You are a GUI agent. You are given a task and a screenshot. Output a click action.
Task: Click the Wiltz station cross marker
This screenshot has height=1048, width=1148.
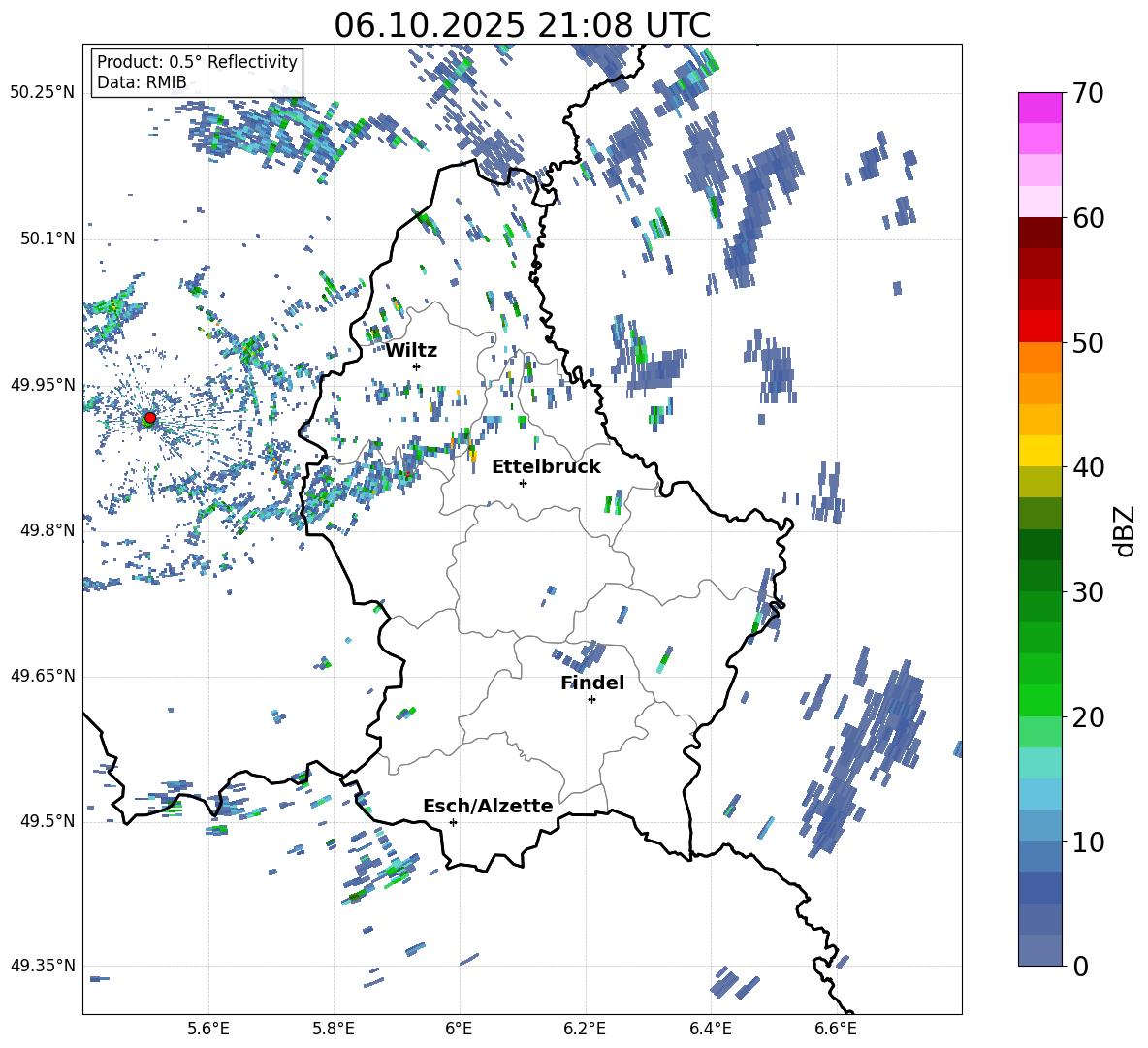pyautogui.click(x=416, y=366)
